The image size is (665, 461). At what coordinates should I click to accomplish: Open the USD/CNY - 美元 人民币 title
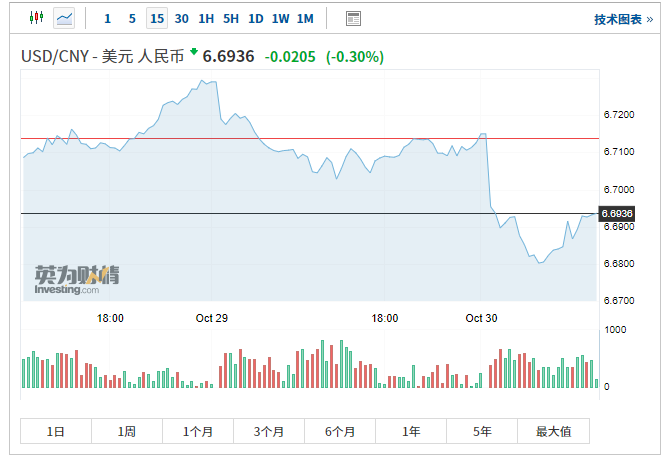pyautogui.click(x=103, y=57)
